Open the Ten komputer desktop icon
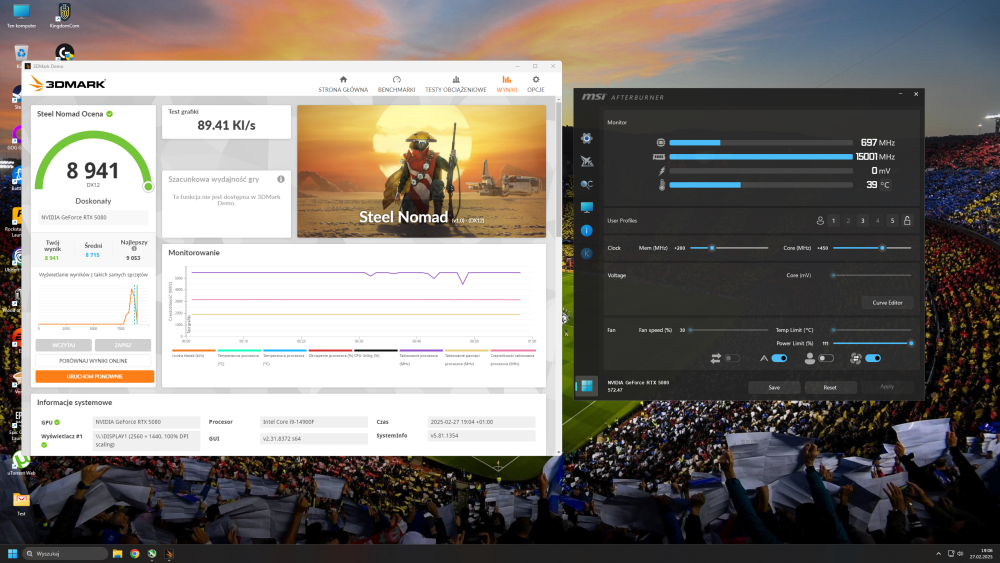Image resolution: width=1000 pixels, height=563 pixels. pos(21,17)
